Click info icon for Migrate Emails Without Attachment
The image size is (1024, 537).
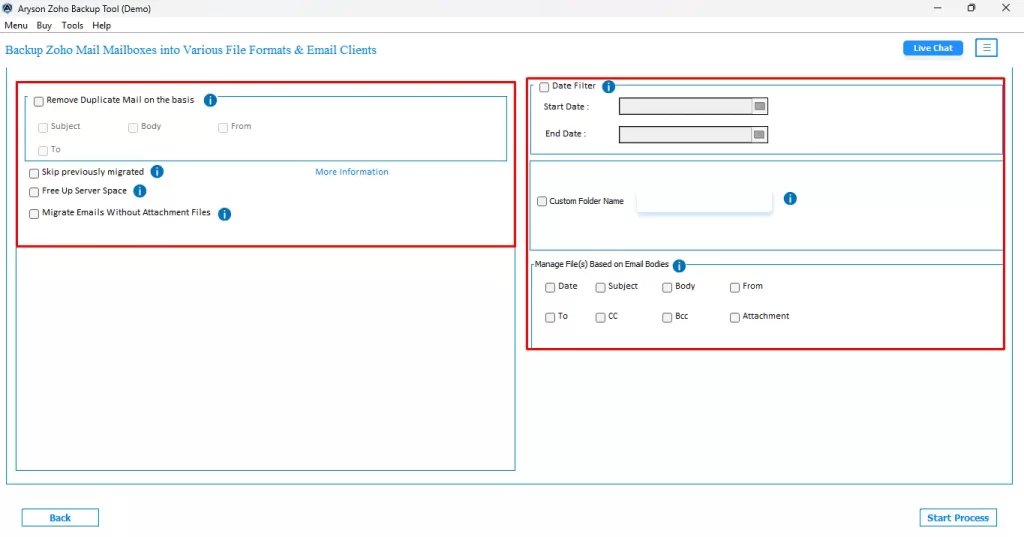click(x=224, y=214)
